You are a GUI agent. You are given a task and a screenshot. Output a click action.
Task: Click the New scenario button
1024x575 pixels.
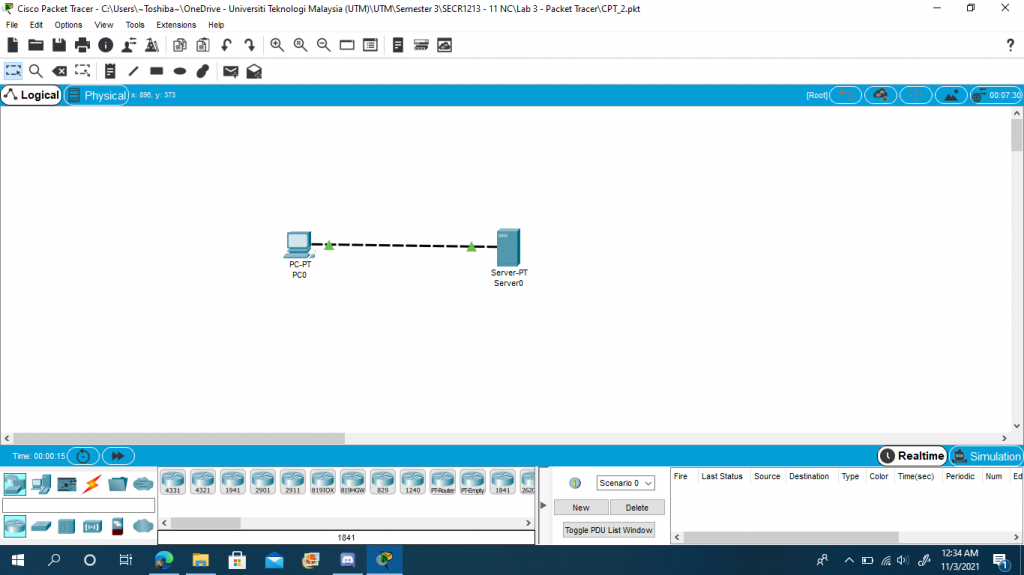click(x=581, y=508)
